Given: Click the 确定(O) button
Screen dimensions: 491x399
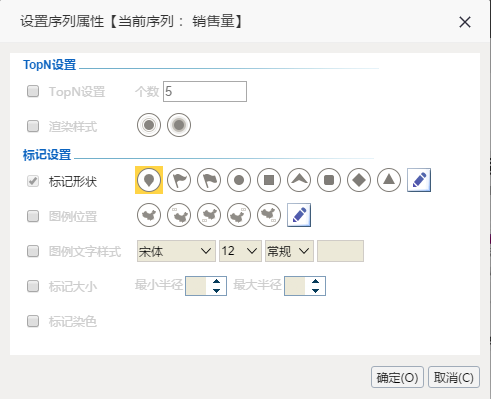Looking at the screenshot, I should click(397, 377).
